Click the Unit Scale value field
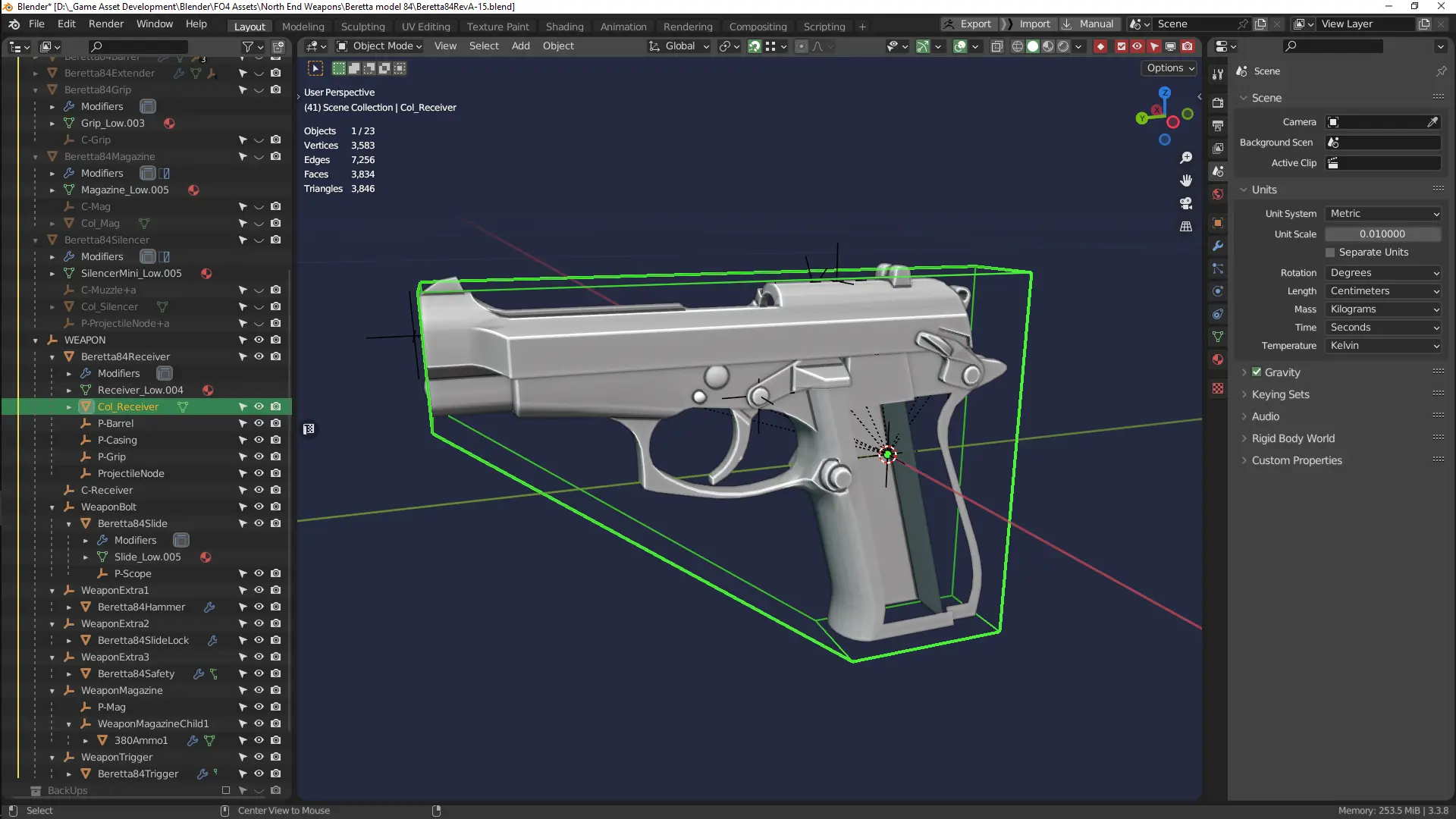Viewport: 1456px width, 819px height. coord(1383,234)
